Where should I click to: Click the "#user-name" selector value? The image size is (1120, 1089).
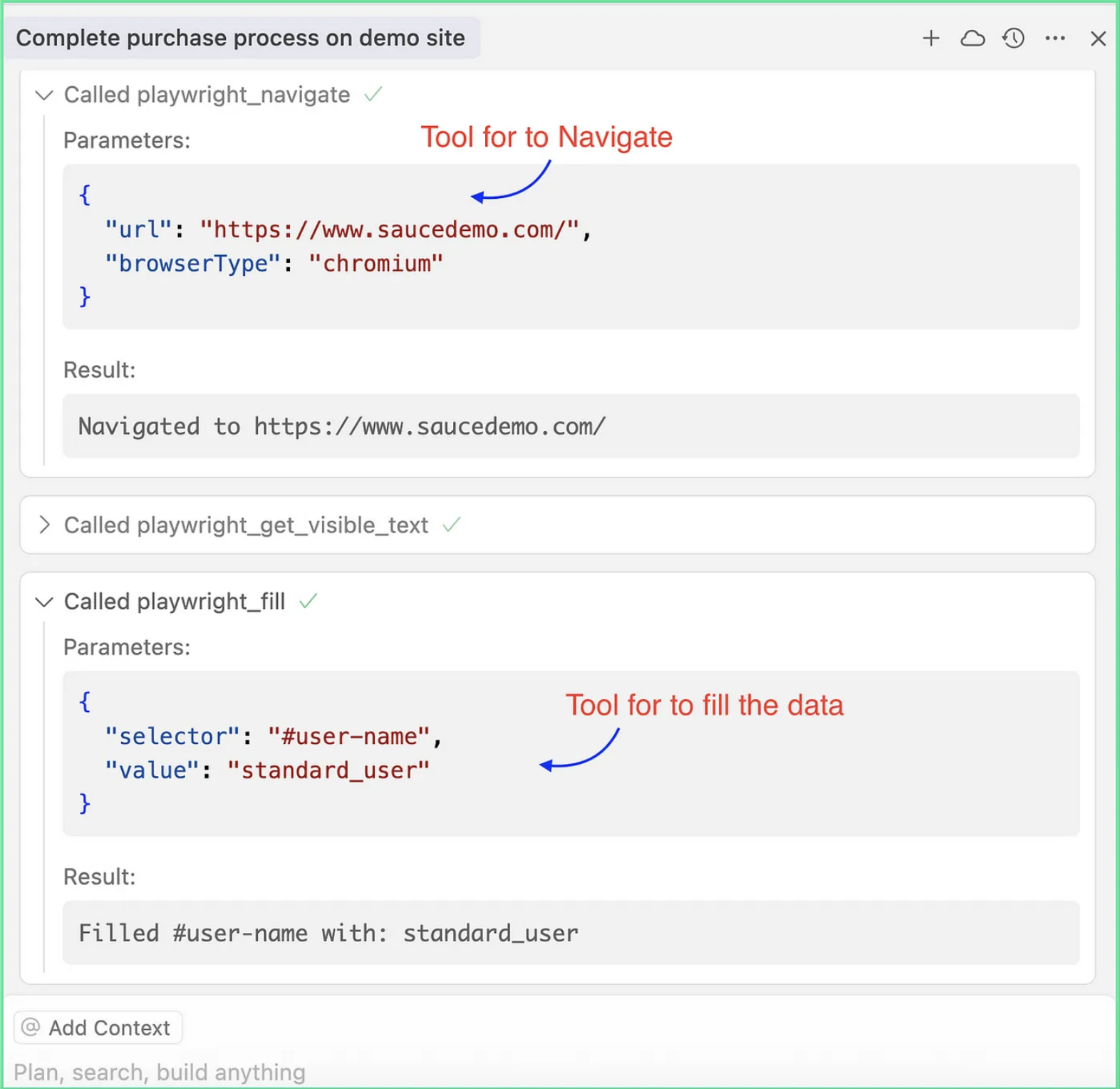point(348,736)
